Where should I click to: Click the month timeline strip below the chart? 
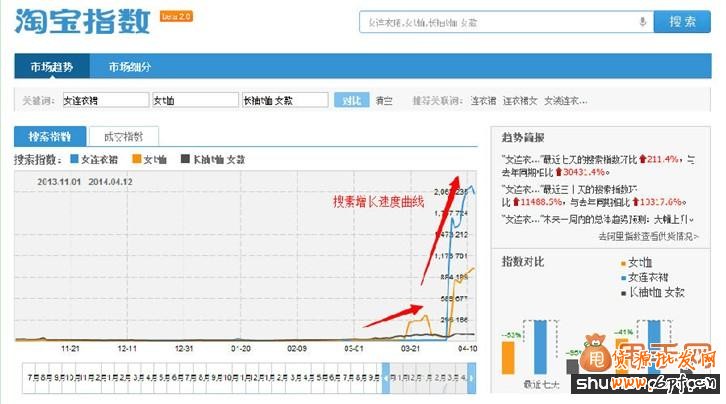pyautogui.click(x=249, y=378)
